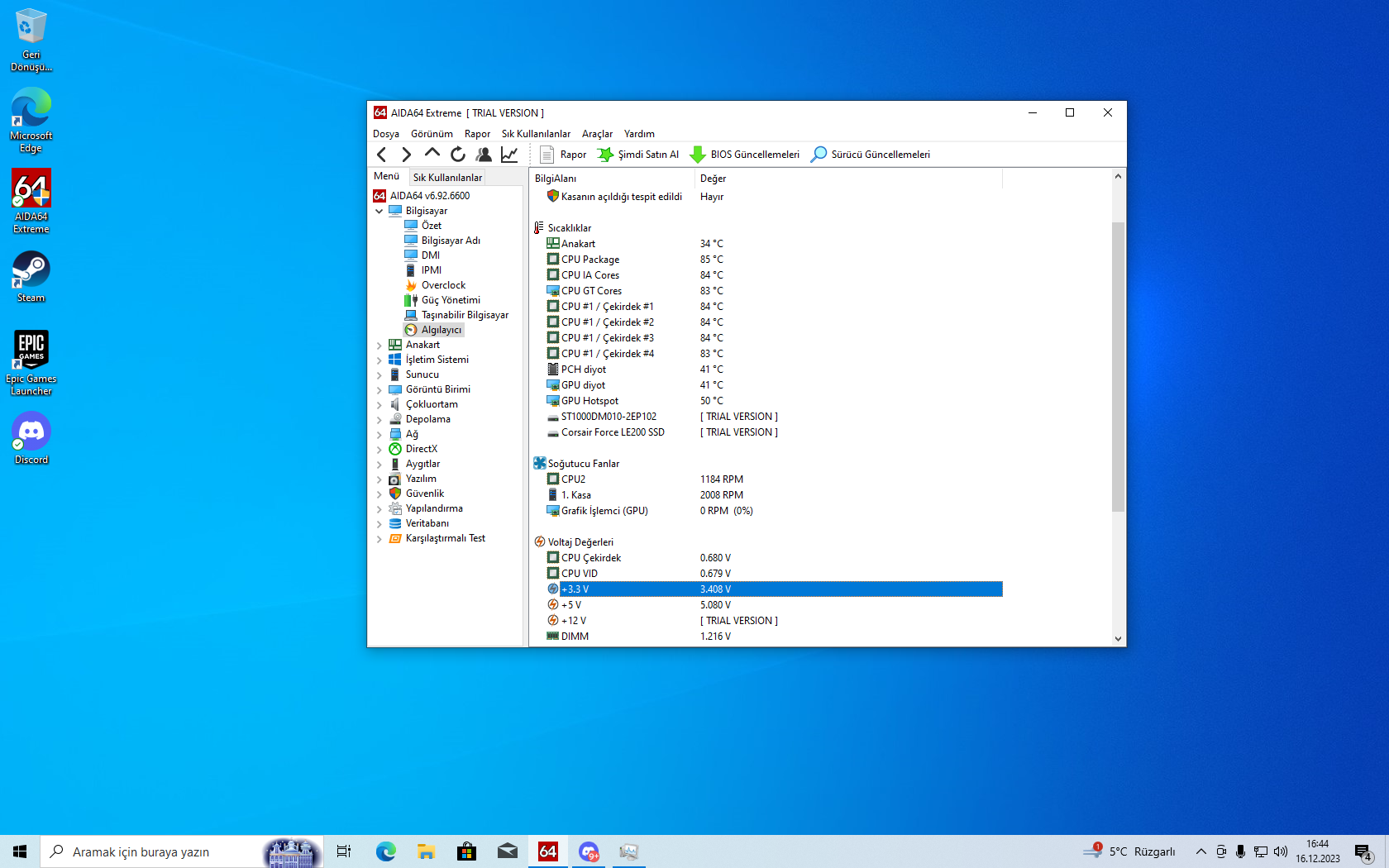The height and width of the screenshot is (868, 1389).
Task: Check for BIOS Güncellemeleri
Action: [745, 155]
